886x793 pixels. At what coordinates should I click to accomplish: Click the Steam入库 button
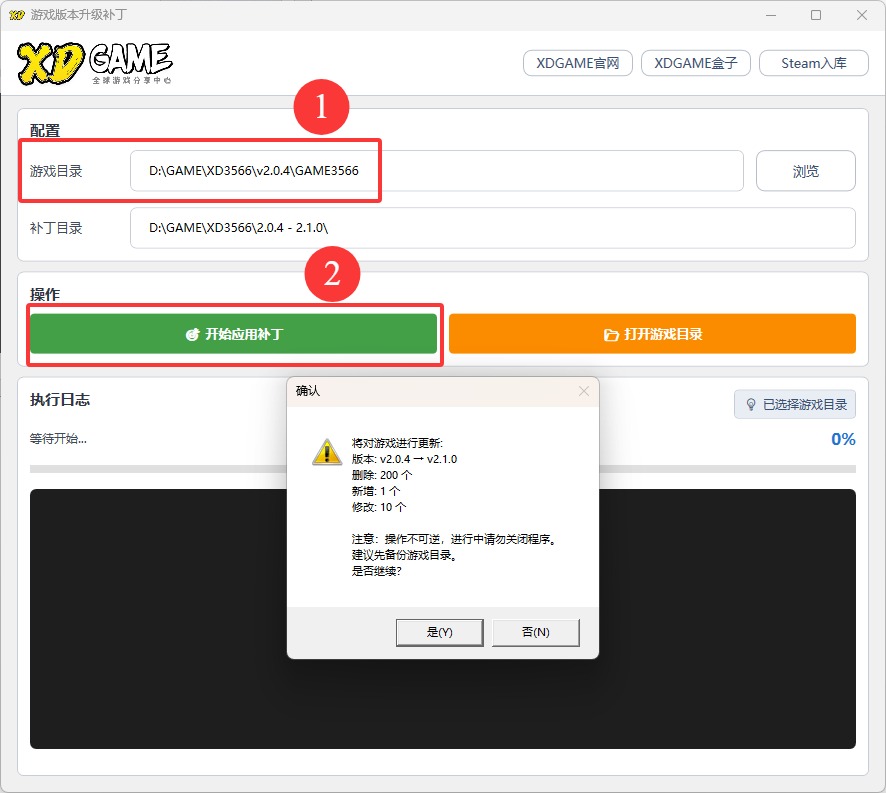pos(813,63)
